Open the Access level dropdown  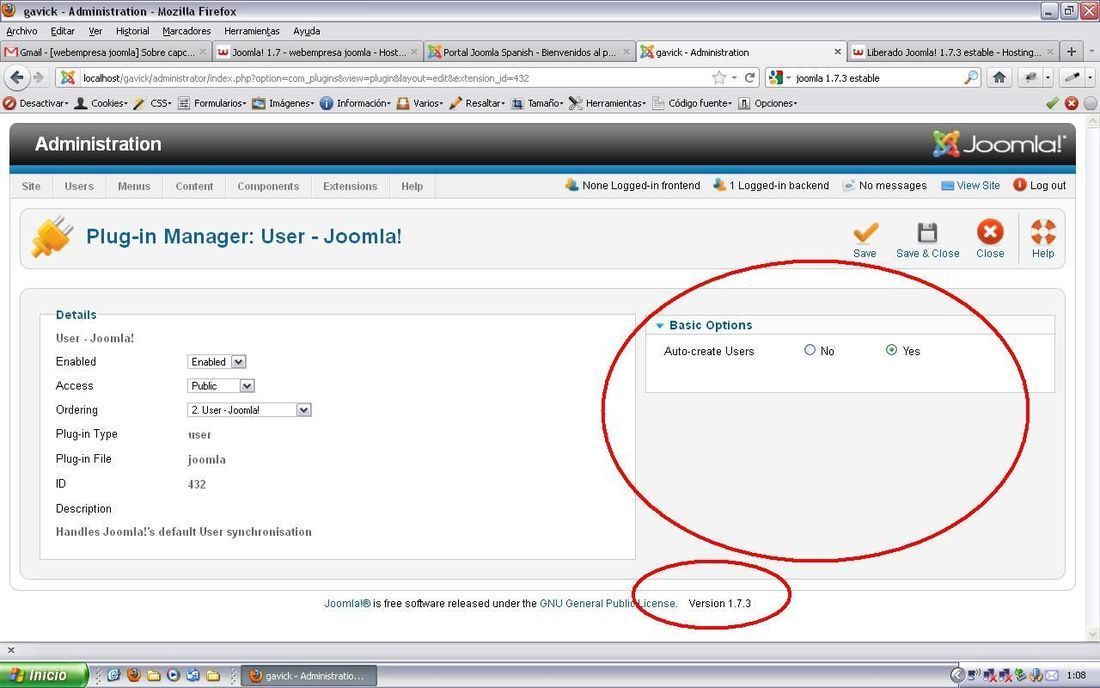coord(220,386)
